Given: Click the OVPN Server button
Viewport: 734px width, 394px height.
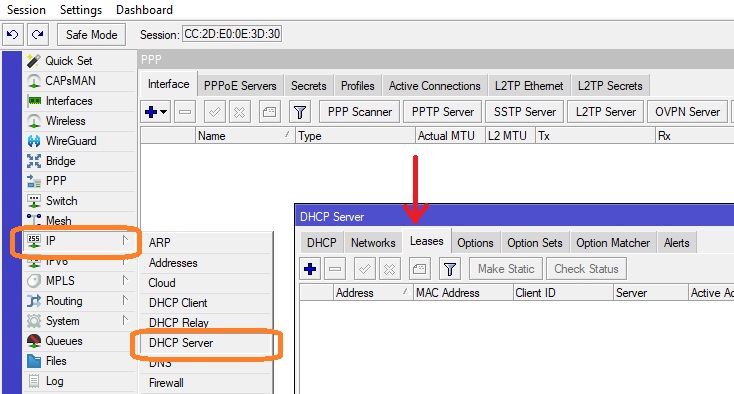Looking at the screenshot, I should click(687, 112).
